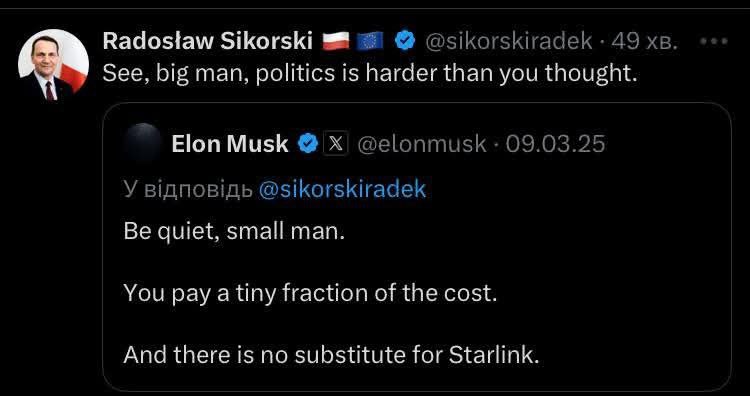The width and height of the screenshot is (750, 396).
Task: Click the X affiliation badge next to Elon Musk
Action: (336, 143)
